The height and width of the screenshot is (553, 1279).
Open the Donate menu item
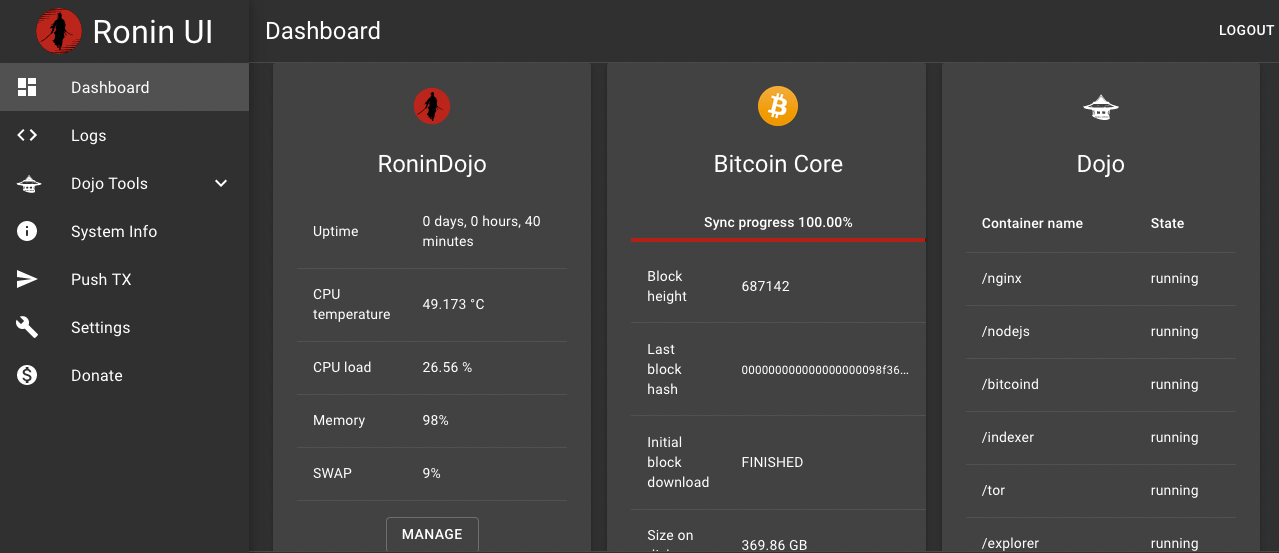coord(124,375)
